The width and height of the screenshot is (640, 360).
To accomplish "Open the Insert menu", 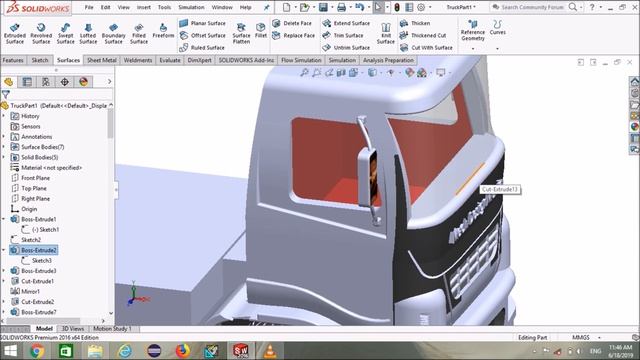I will 144,7.
